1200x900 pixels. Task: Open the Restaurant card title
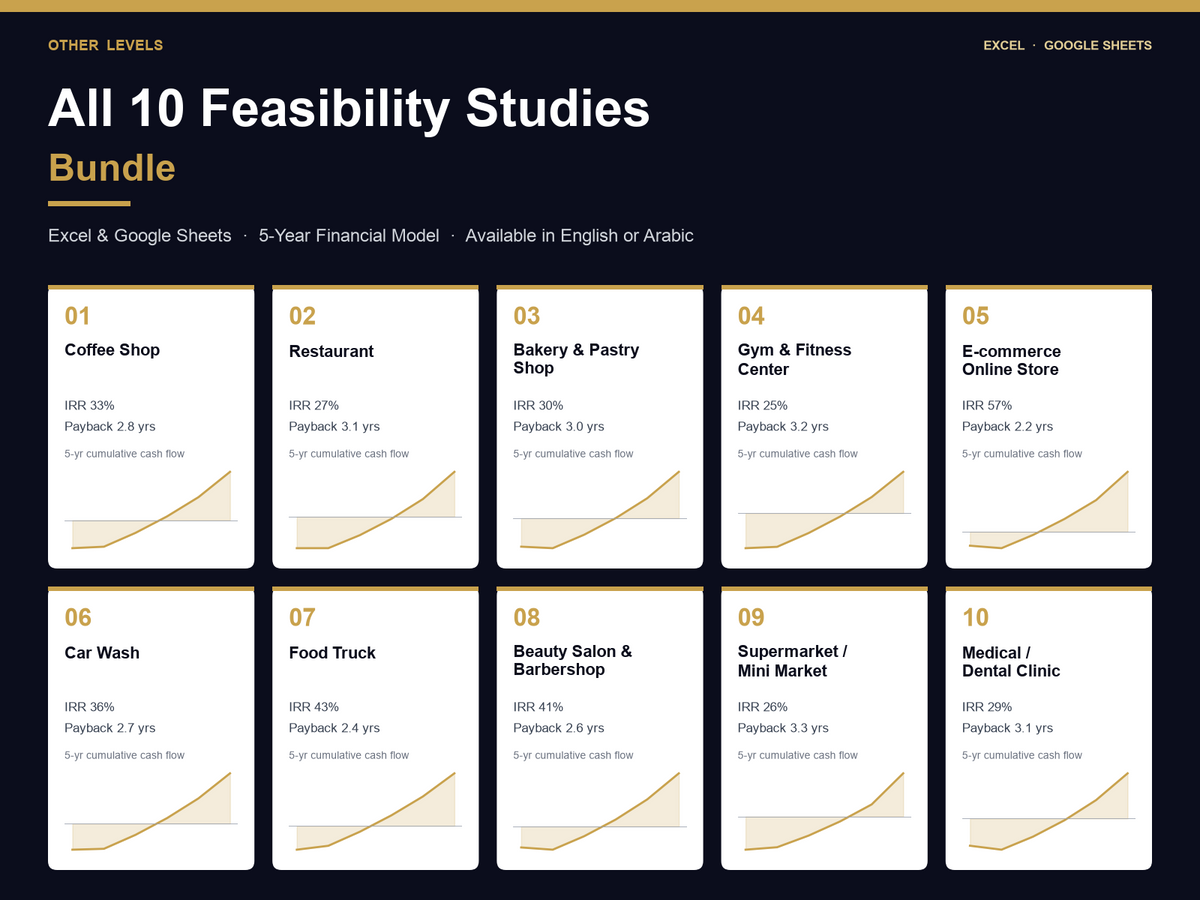click(x=331, y=351)
